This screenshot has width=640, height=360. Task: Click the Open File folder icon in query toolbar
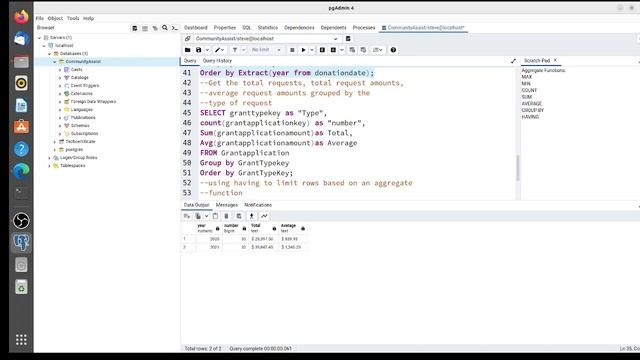(187, 50)
